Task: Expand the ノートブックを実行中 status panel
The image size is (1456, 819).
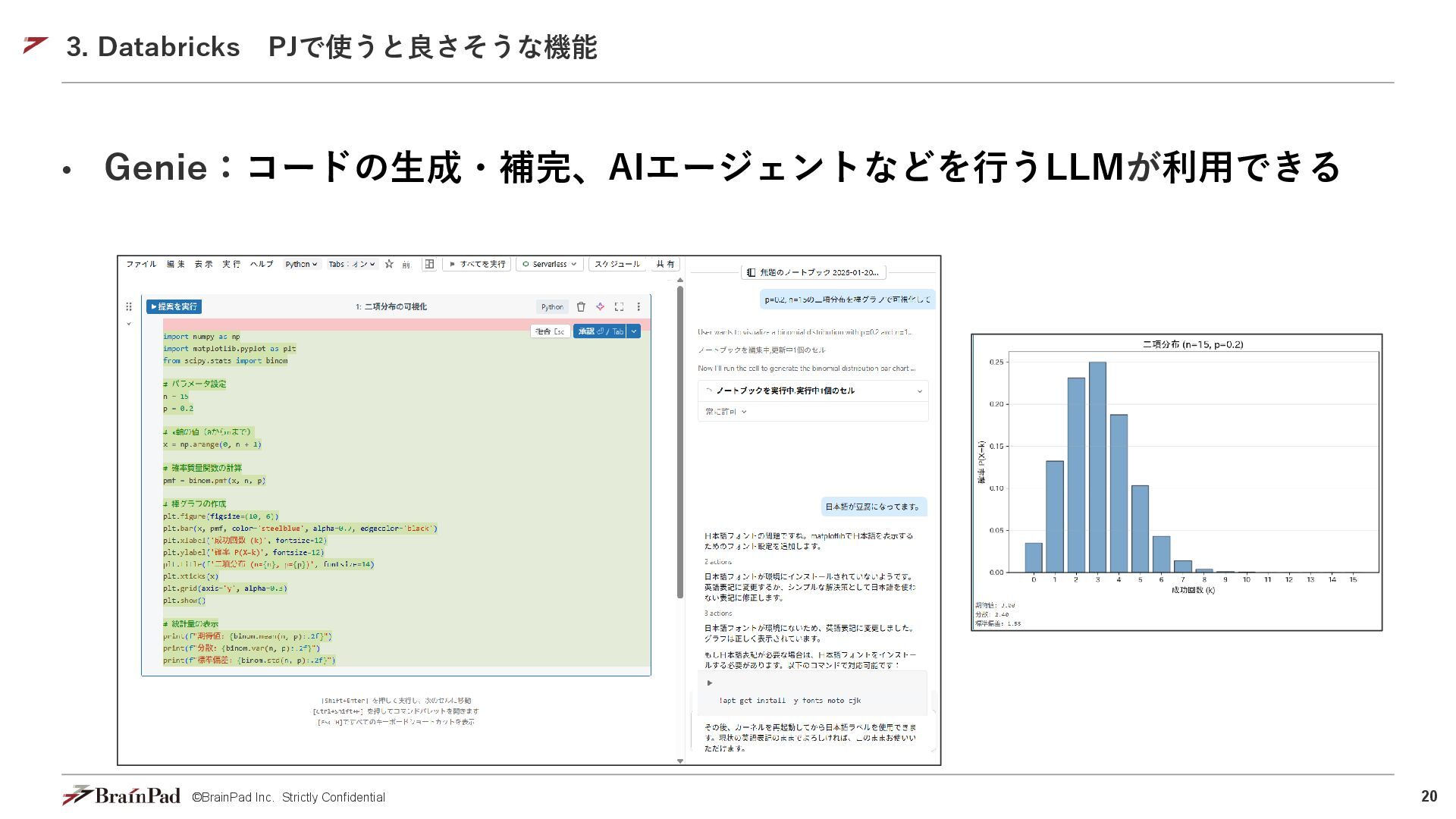Action: tap(919, 391)
